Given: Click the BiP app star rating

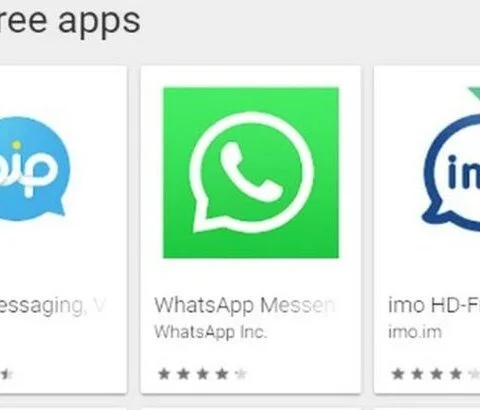Looking at the screenshot, I should (x=7, y=374).
